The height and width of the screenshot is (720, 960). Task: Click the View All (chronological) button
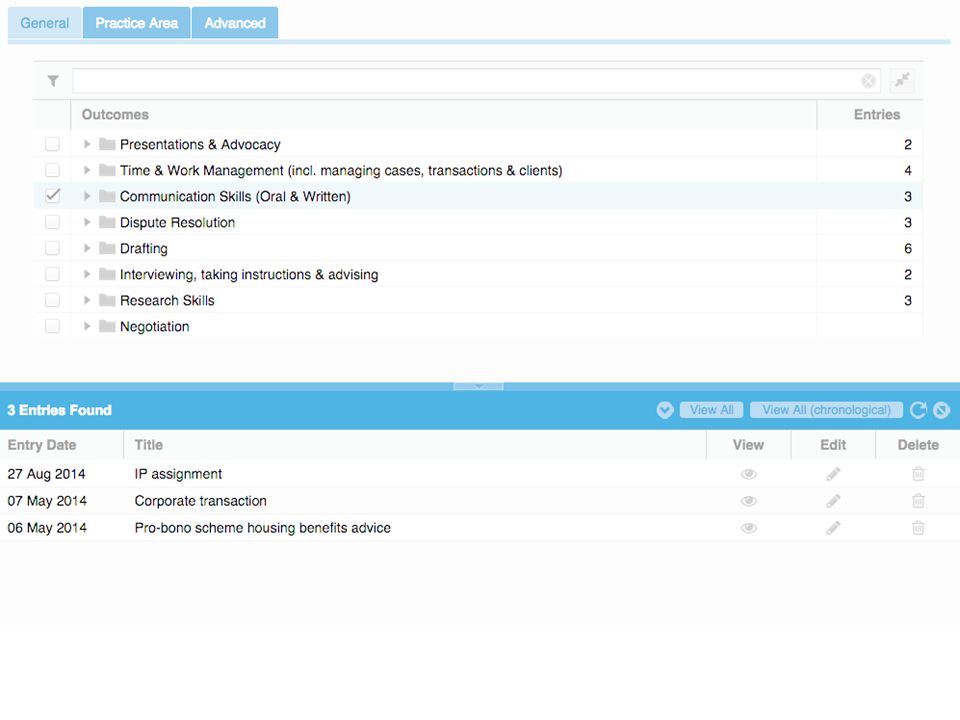coord(827,410)
